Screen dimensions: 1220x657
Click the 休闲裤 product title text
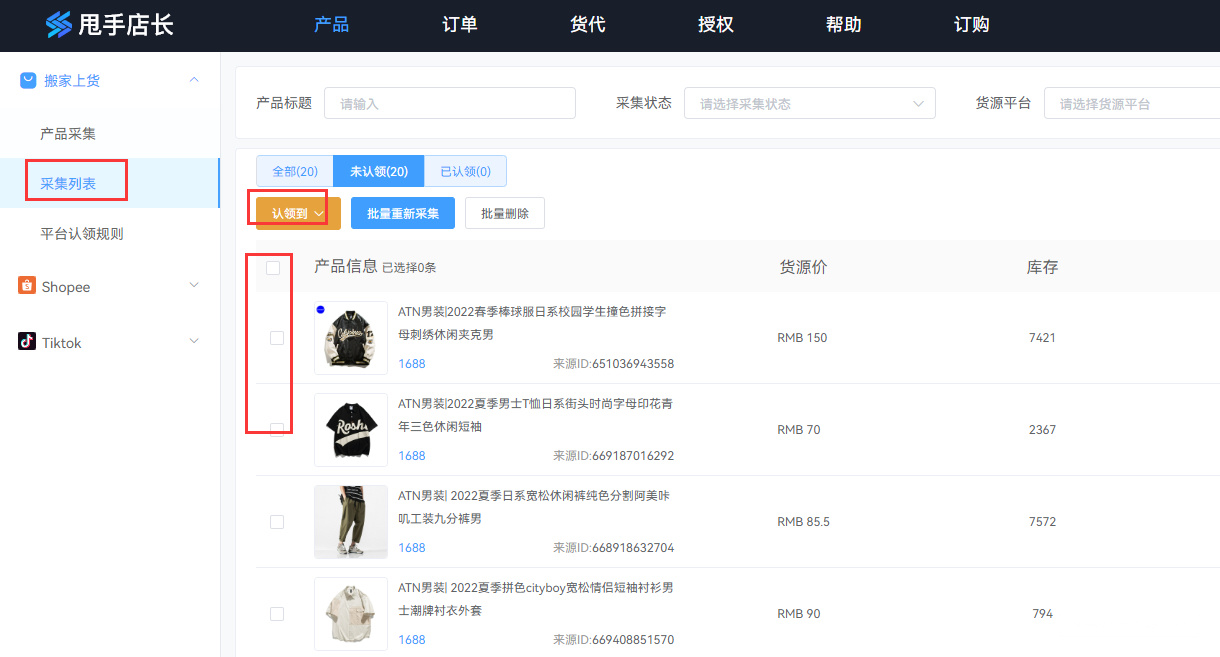pyautogui.click(x=535, y=507)
